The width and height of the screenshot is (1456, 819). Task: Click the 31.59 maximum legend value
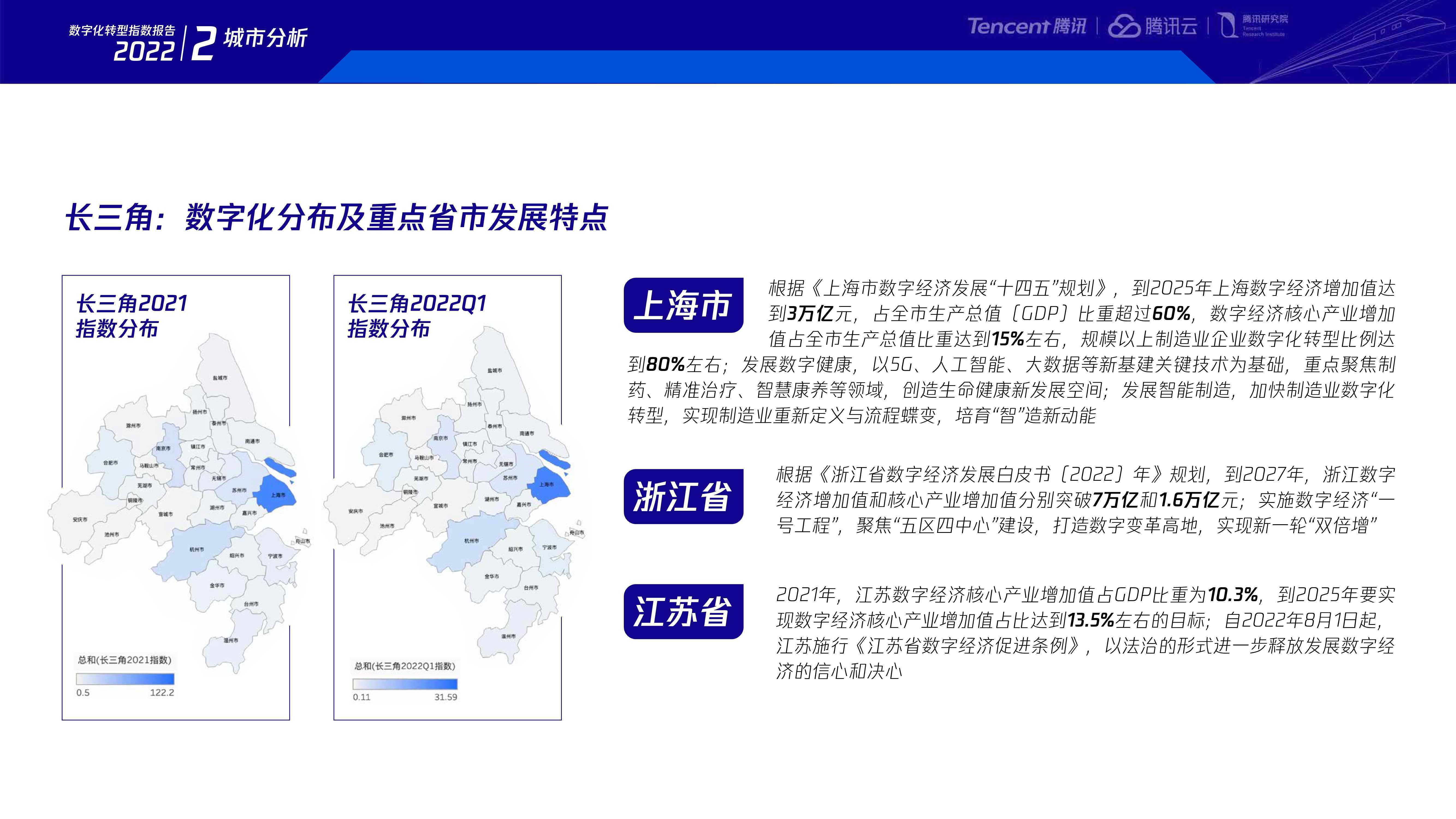(x=445, y=697)
